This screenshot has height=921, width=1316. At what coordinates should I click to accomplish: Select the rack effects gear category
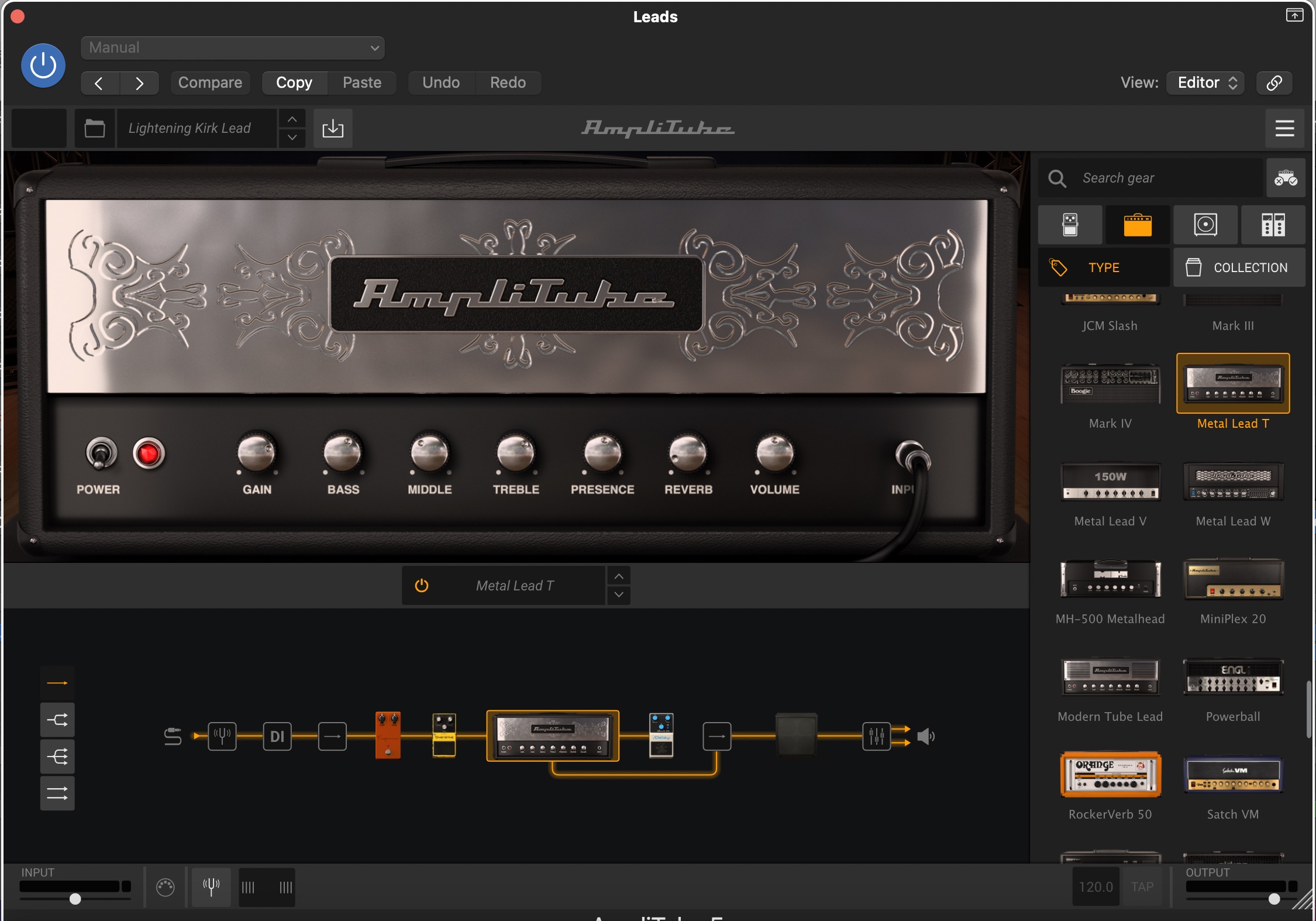click(1273, 225)
